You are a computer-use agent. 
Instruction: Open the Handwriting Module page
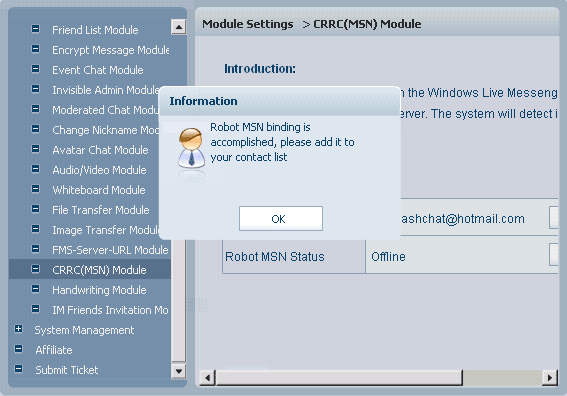click(x=99, y=290)
